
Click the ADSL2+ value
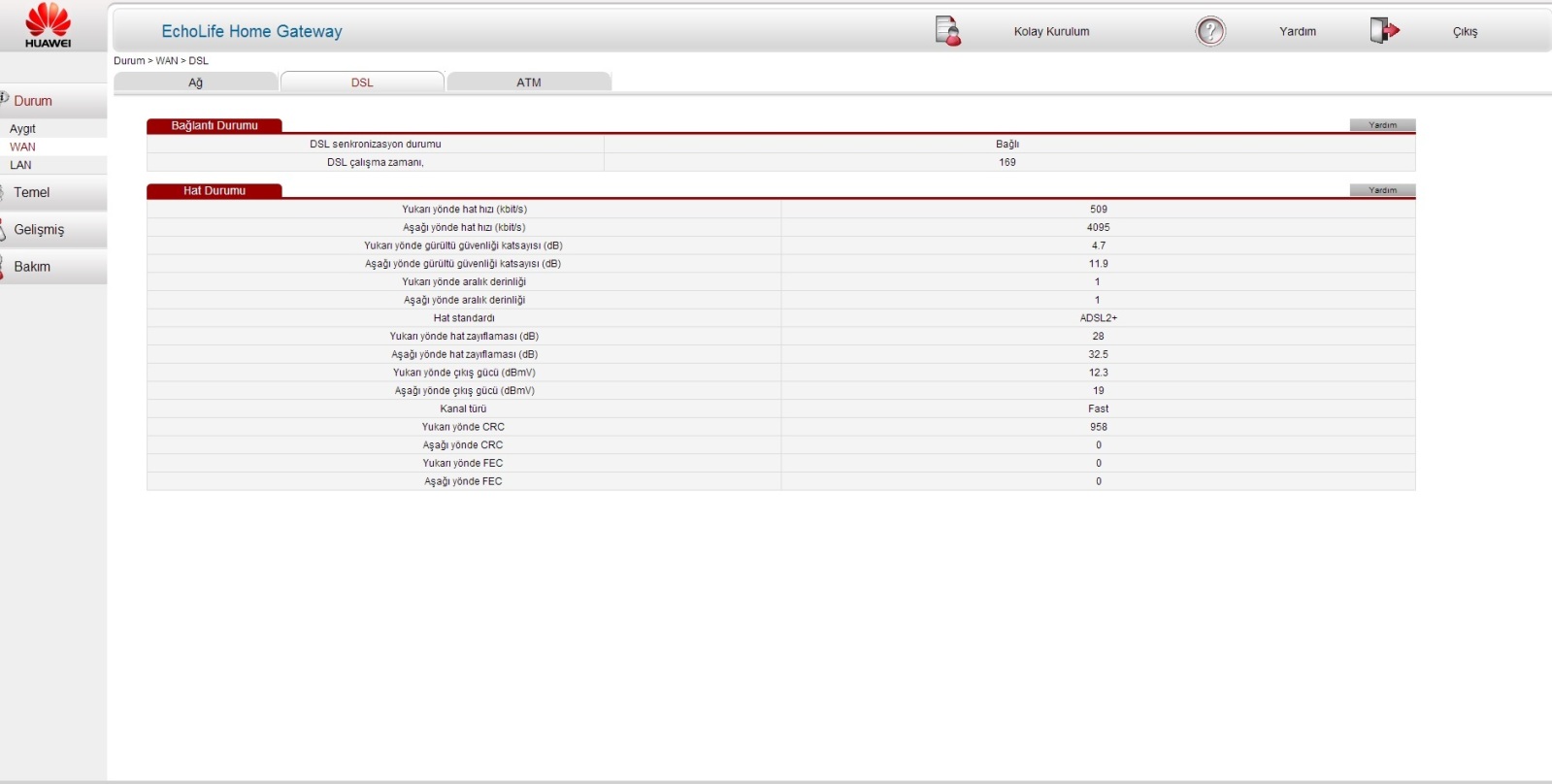(1099, 318)
